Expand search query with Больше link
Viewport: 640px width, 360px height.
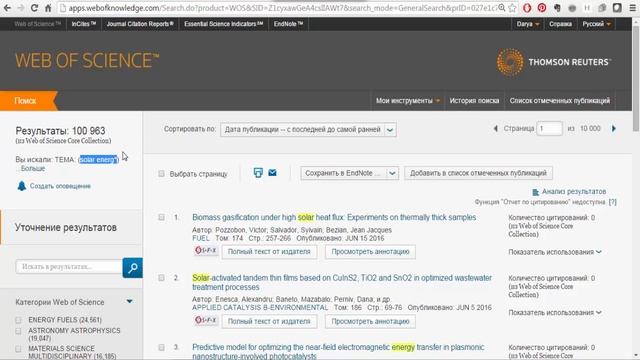32,168
